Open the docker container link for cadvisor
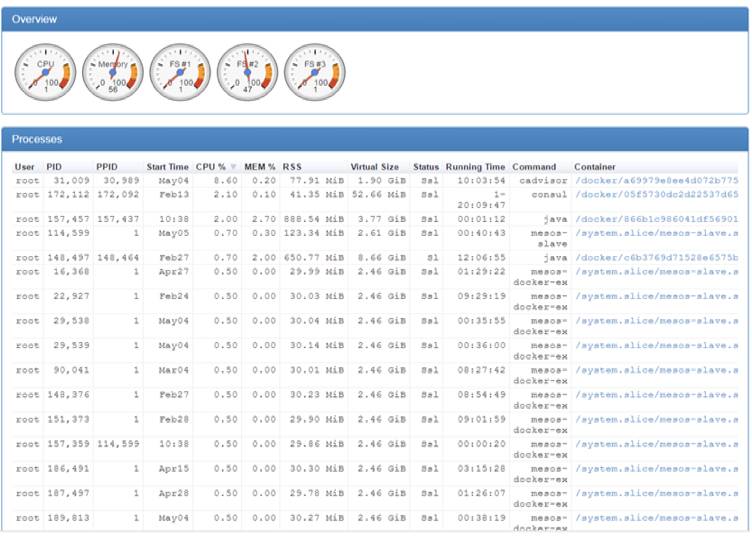Image resolution: width=752 pixels, height=540 pixels. point(657,181)
